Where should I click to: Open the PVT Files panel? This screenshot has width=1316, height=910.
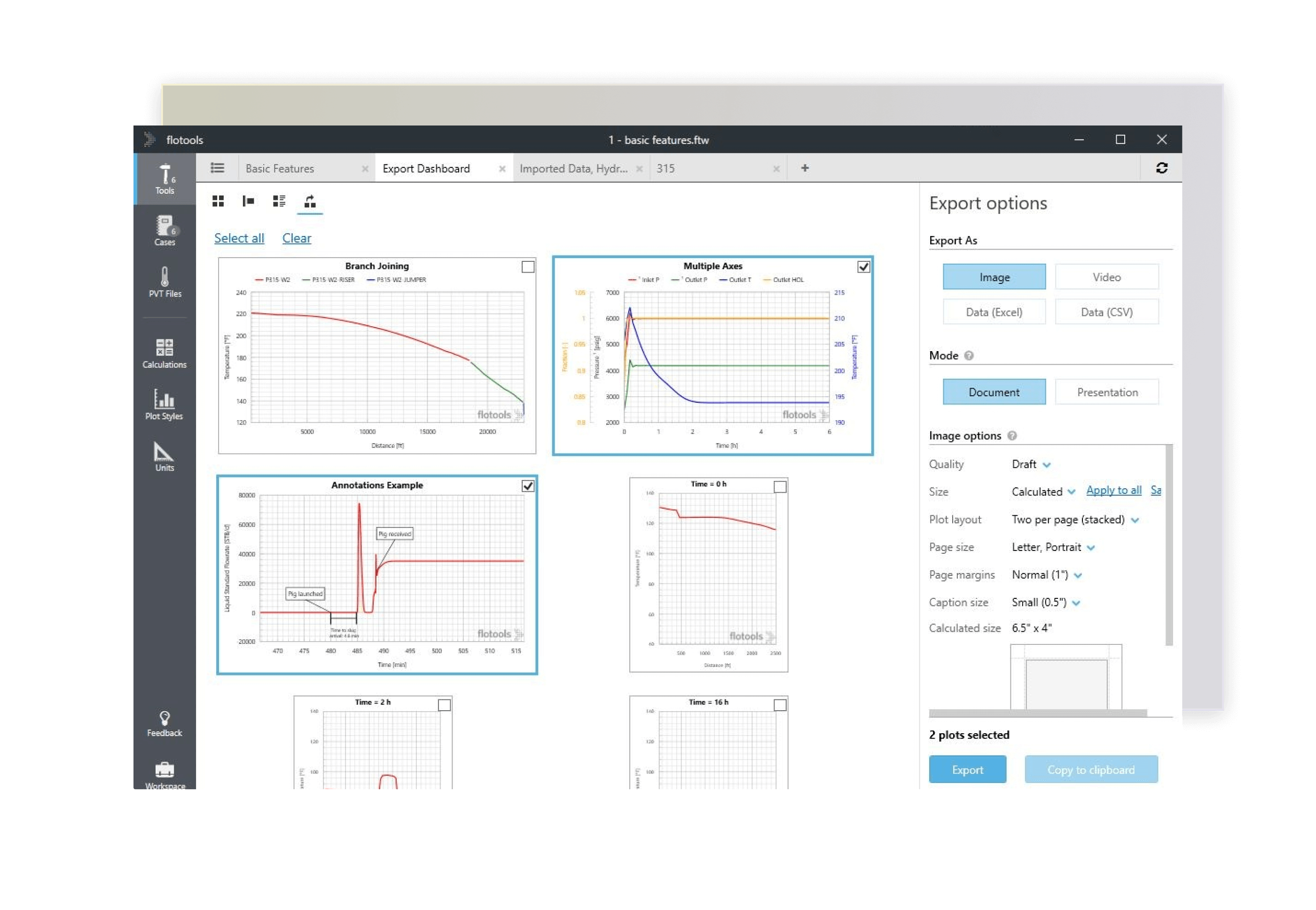click(165, 282)
